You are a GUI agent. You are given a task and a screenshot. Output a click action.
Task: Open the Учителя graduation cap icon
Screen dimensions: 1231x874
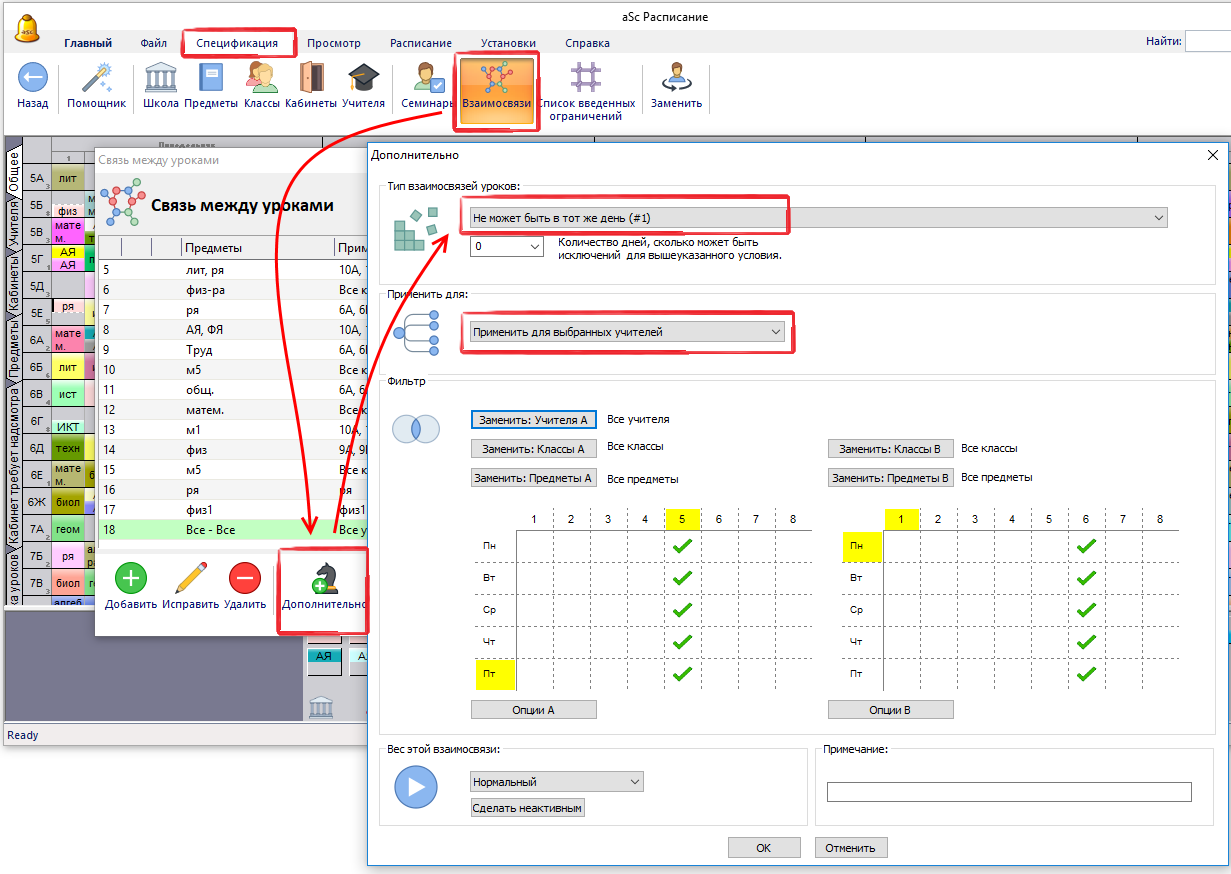click(363, 78)
